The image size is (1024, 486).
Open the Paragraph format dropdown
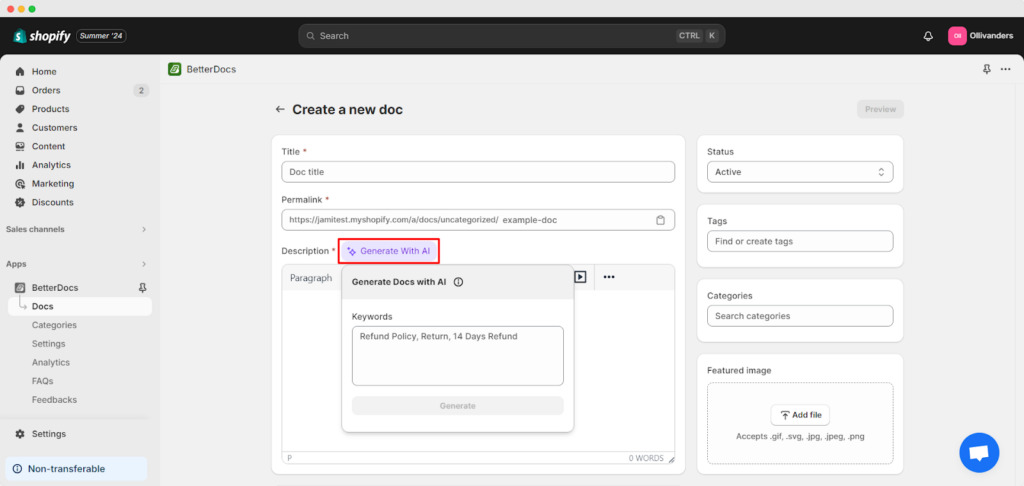click(x=312, y=278)
